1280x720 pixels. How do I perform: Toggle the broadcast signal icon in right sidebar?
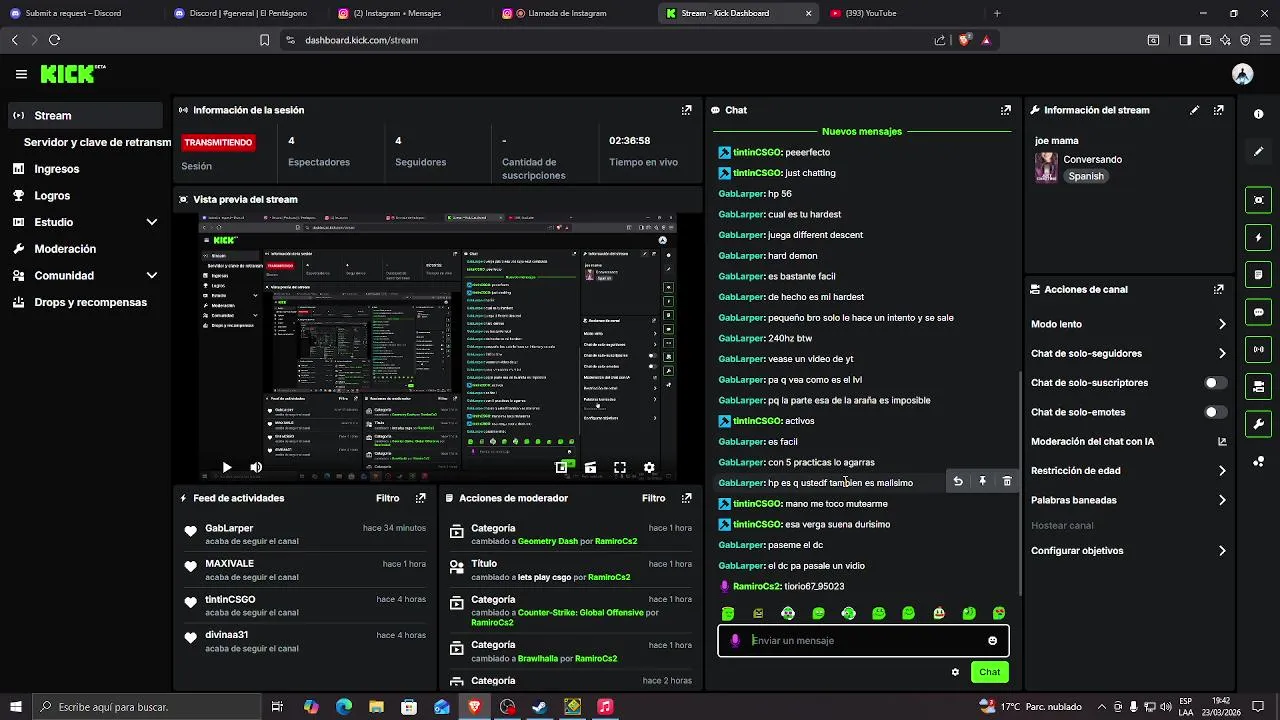(1258, 349)
